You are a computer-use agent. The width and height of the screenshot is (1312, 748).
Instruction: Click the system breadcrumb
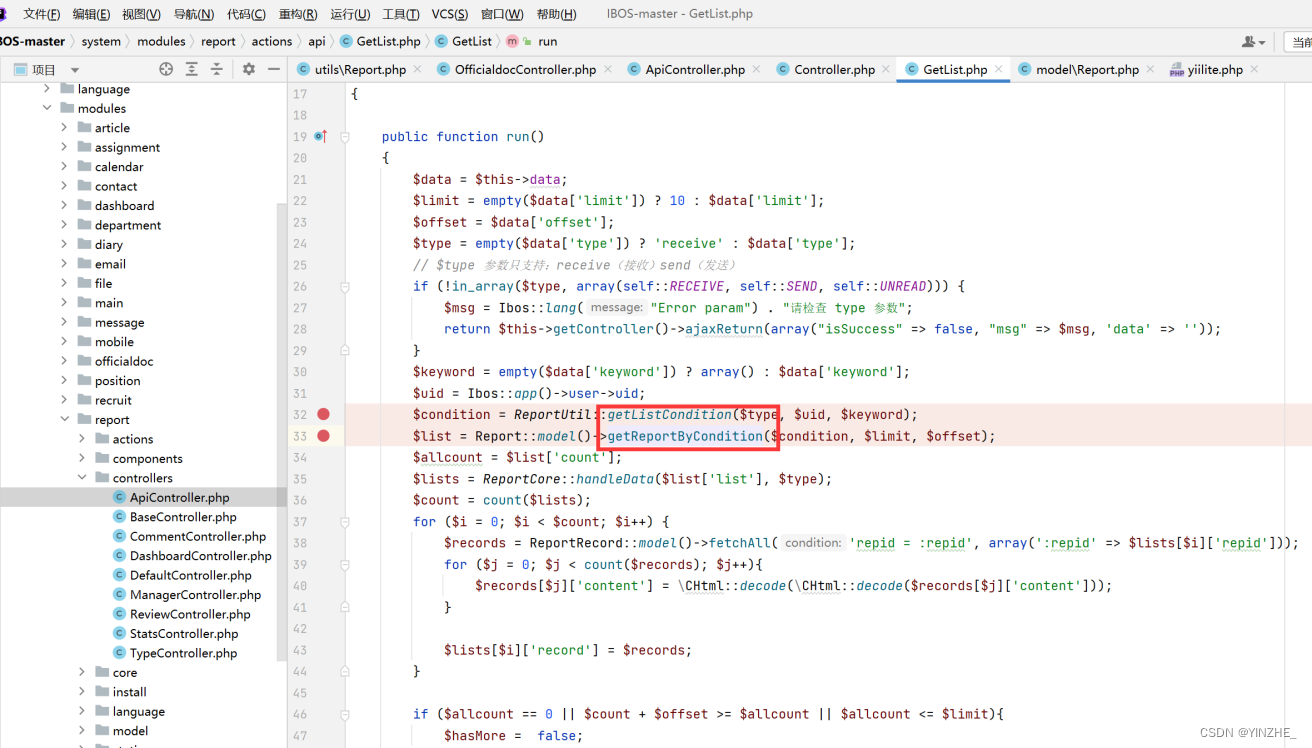101,42
